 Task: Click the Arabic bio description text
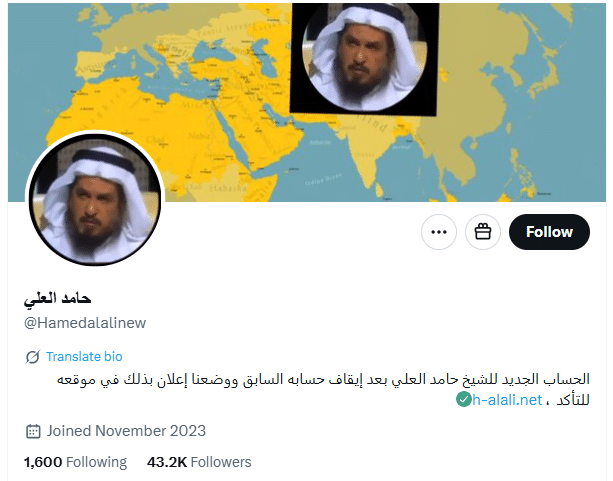point(323,389)
